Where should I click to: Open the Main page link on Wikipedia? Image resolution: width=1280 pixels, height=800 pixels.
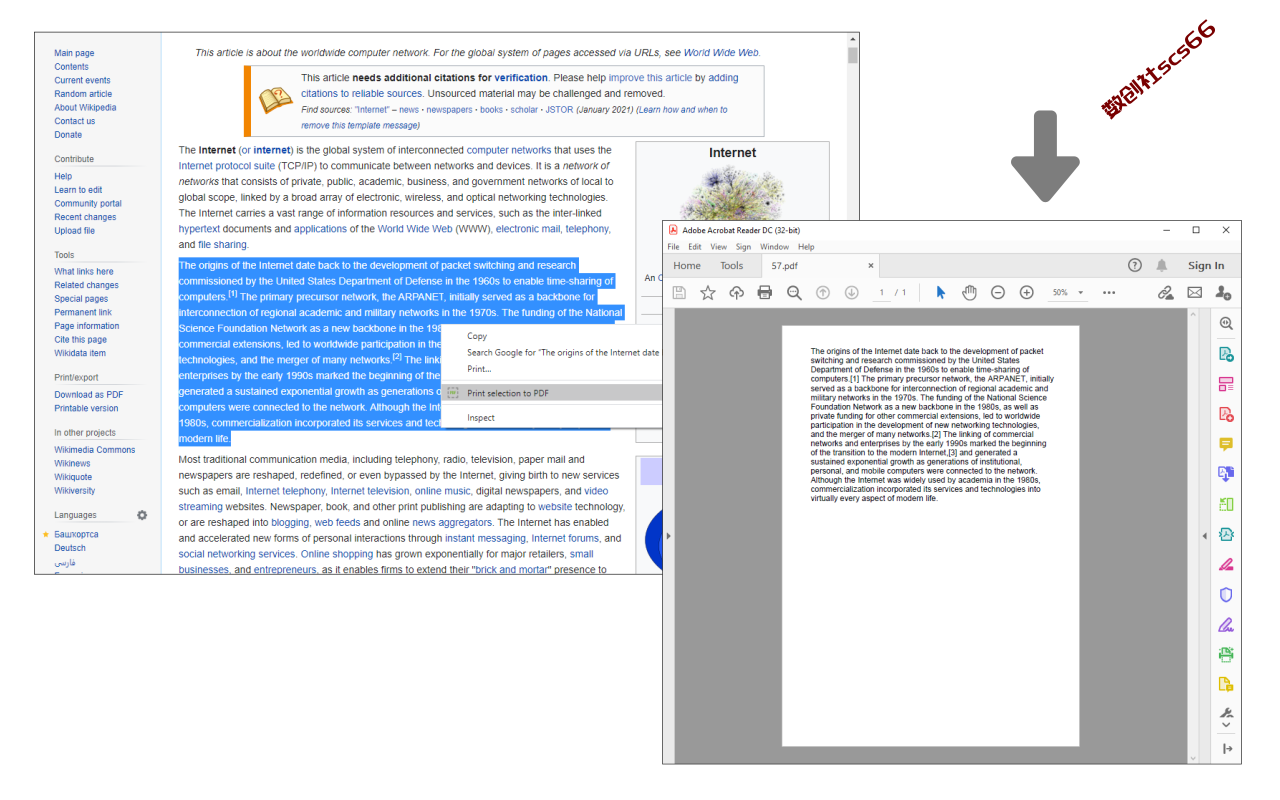74,53
